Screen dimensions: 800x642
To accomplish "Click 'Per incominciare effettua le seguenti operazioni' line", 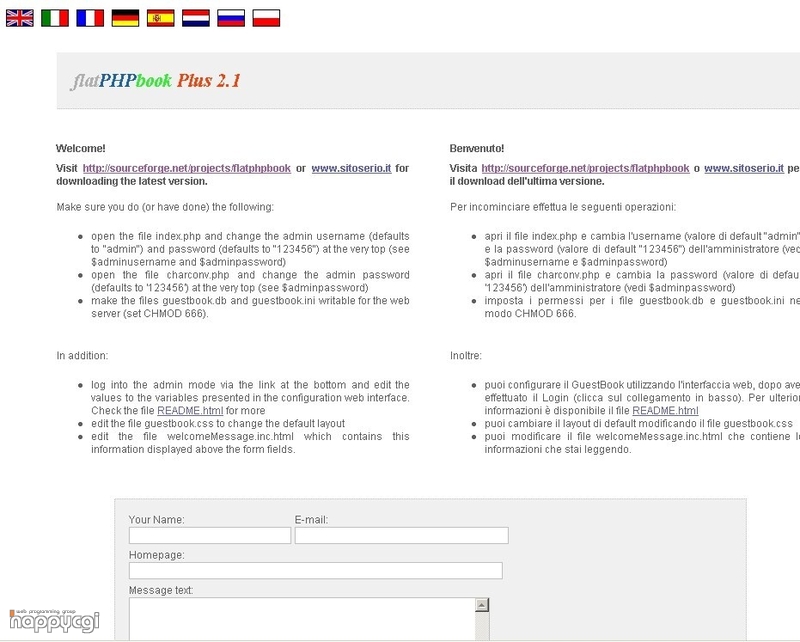I will pyautogui.click(x=563, y=207).
